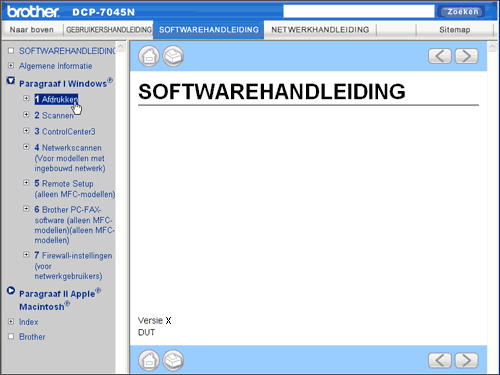Open the 1 Afdrukken link
Viewport: 500px width, 375px height.
56,99
